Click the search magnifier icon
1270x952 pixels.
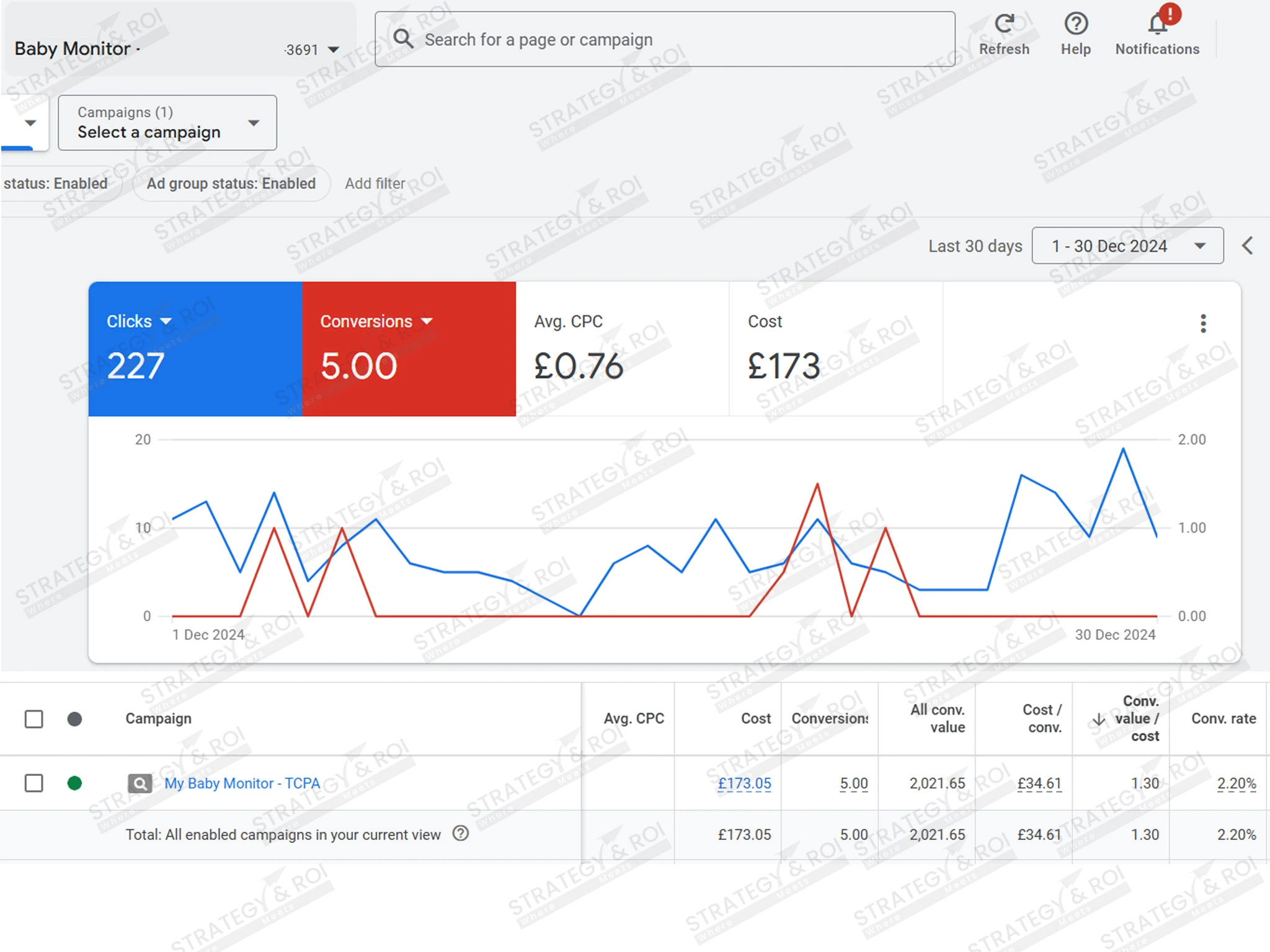tap(404, 39)
